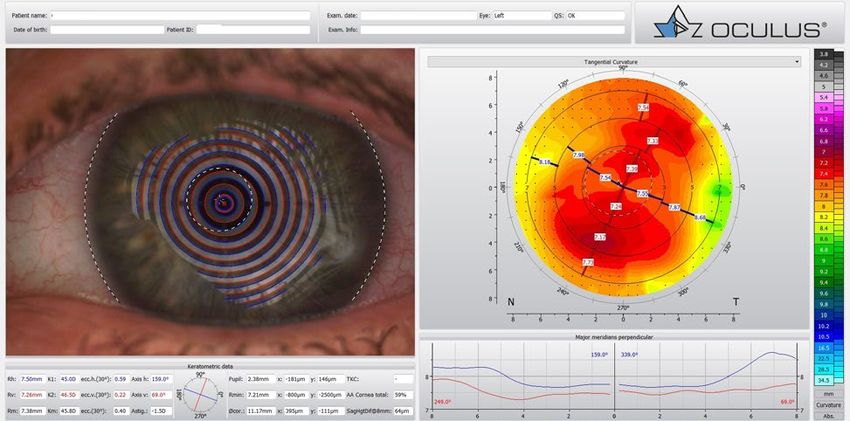
Task: Click the Øcor. x value 395µm
Action: (297, 412)
